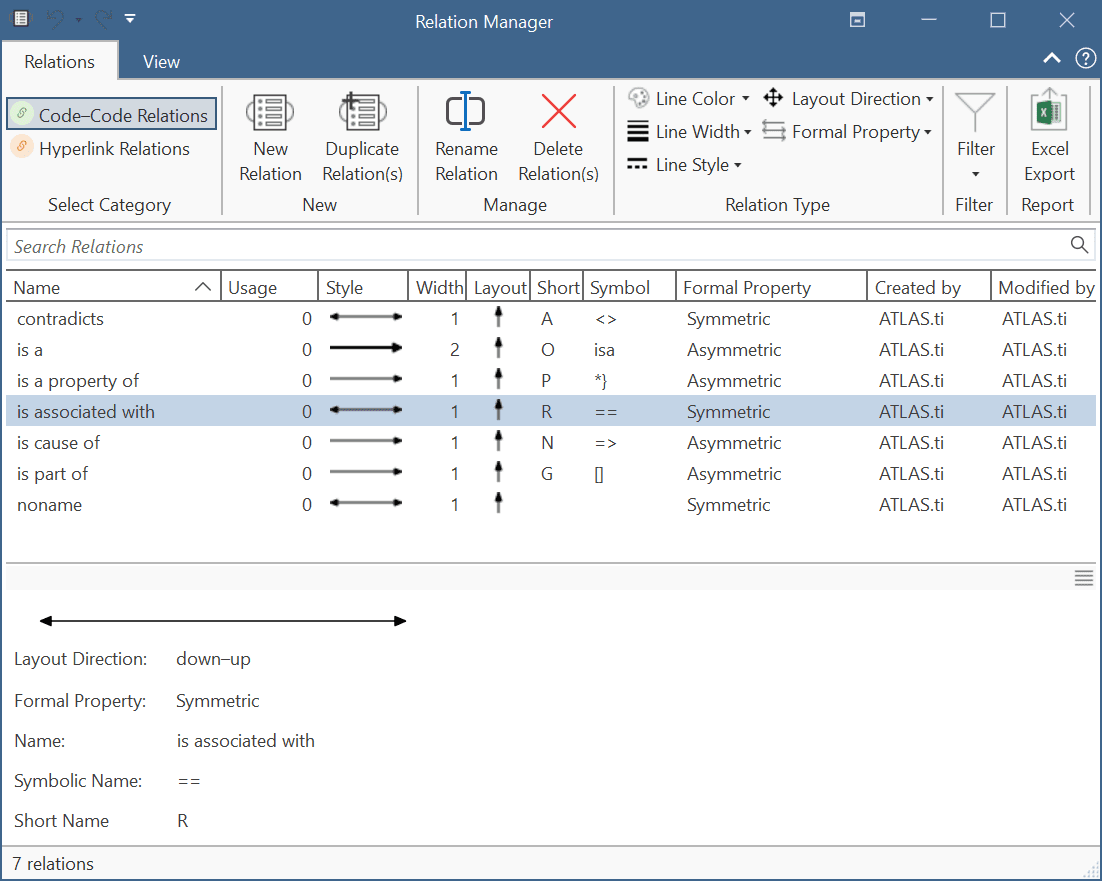The width and height of the screenshot is (1102, 881).
Task: Click the panel options hamburger icon
Action: click(x=1084, y=577)
